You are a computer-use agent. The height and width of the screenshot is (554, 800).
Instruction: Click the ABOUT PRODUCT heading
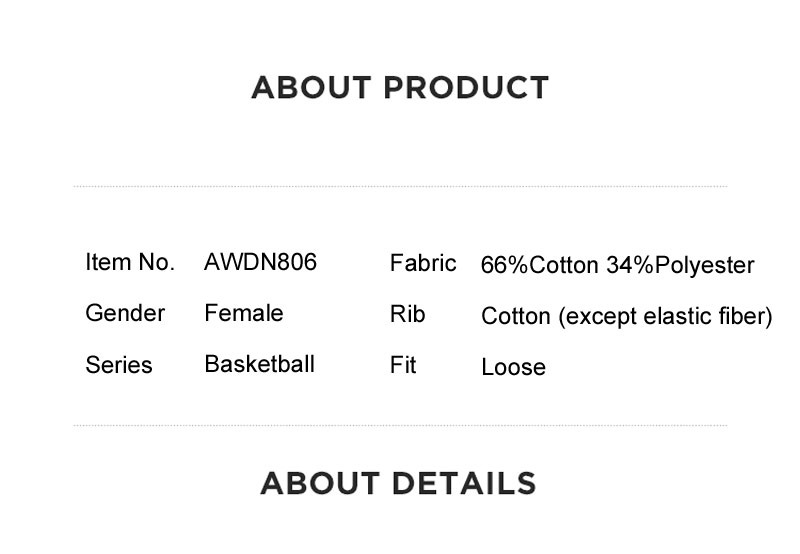[400, 87]
